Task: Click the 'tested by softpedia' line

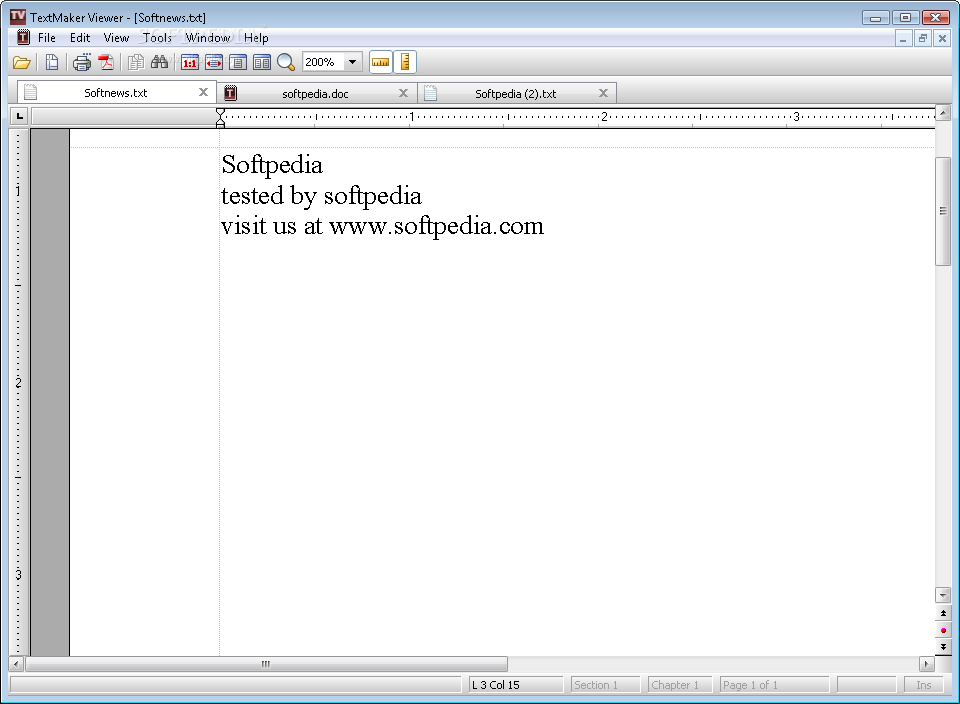Action: [x=321, y=196]
